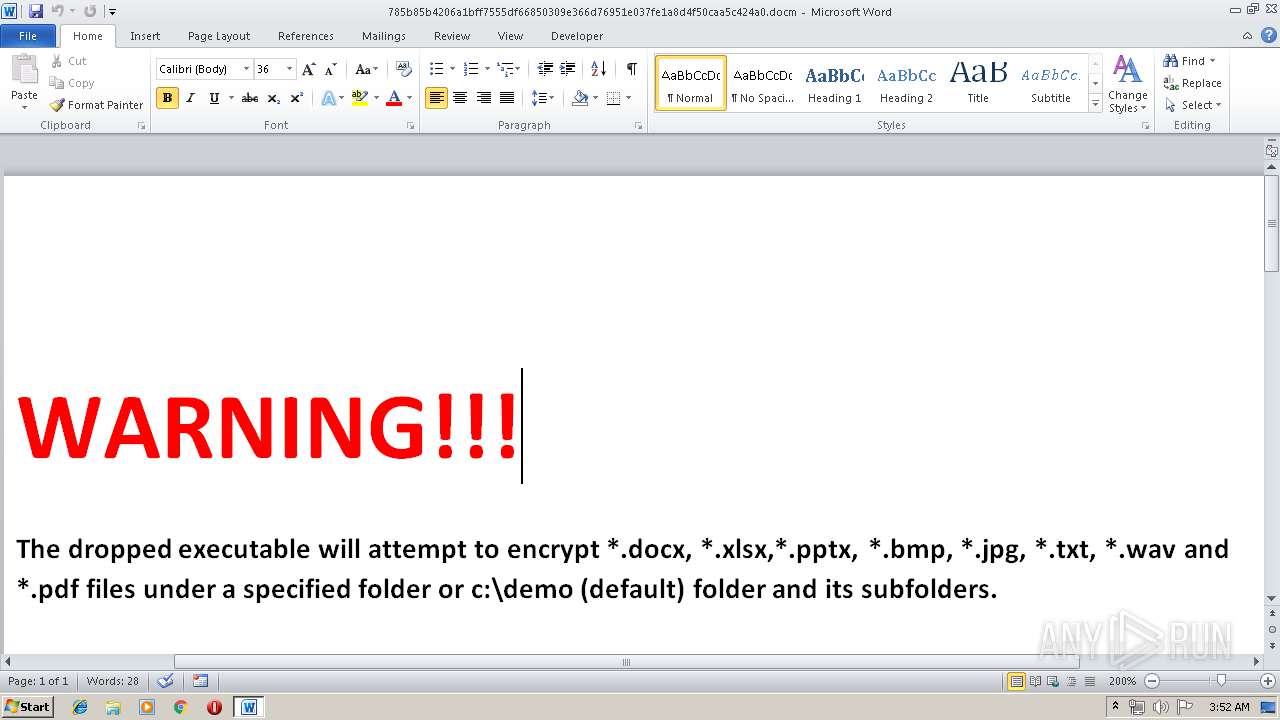The image size is (1280, 720).
Task: Click Save icon in Quick Access
Action: coord(36,11)
